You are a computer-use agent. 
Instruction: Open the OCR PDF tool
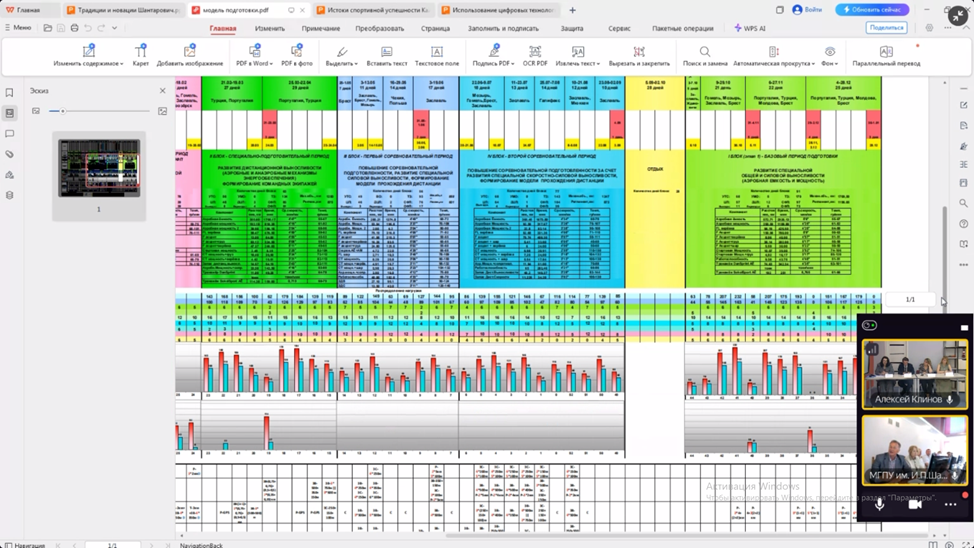535,55
